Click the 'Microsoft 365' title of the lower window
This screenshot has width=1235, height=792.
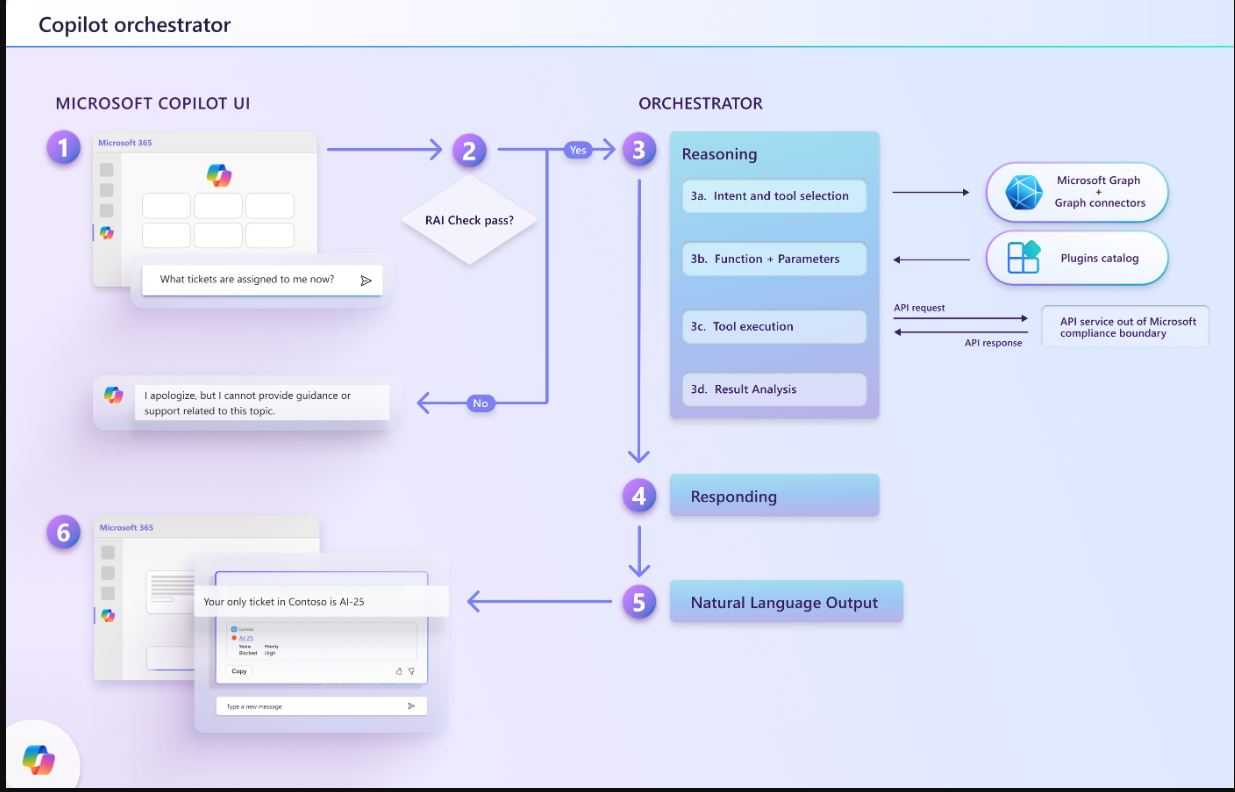tap(126, 528)
